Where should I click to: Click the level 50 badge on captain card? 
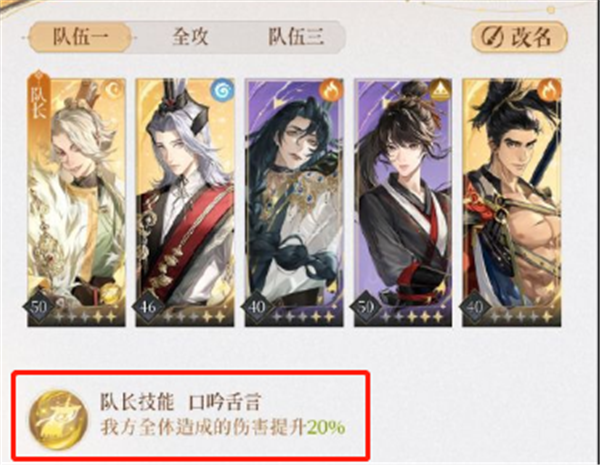(x=39, y=307)
